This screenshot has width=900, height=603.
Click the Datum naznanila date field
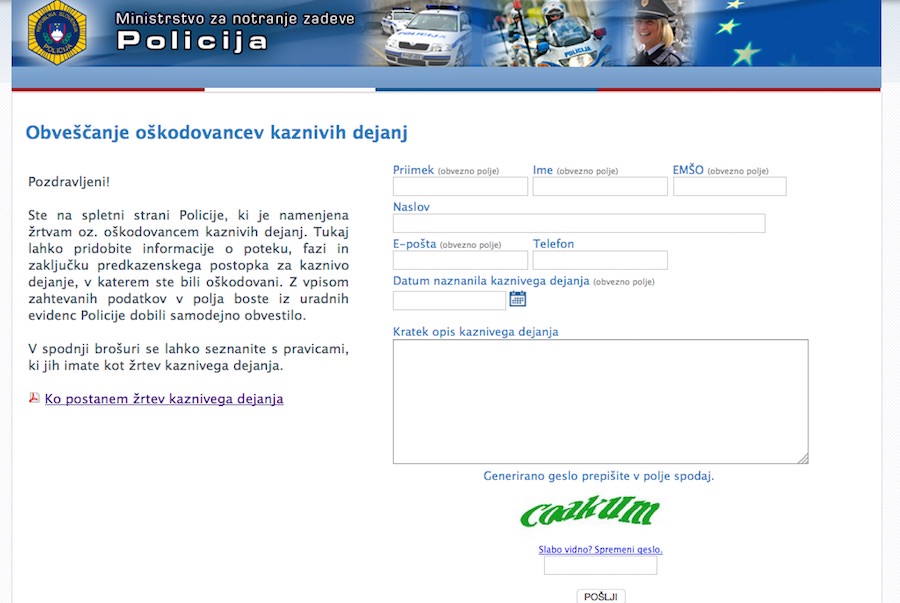tap(447, 299)
